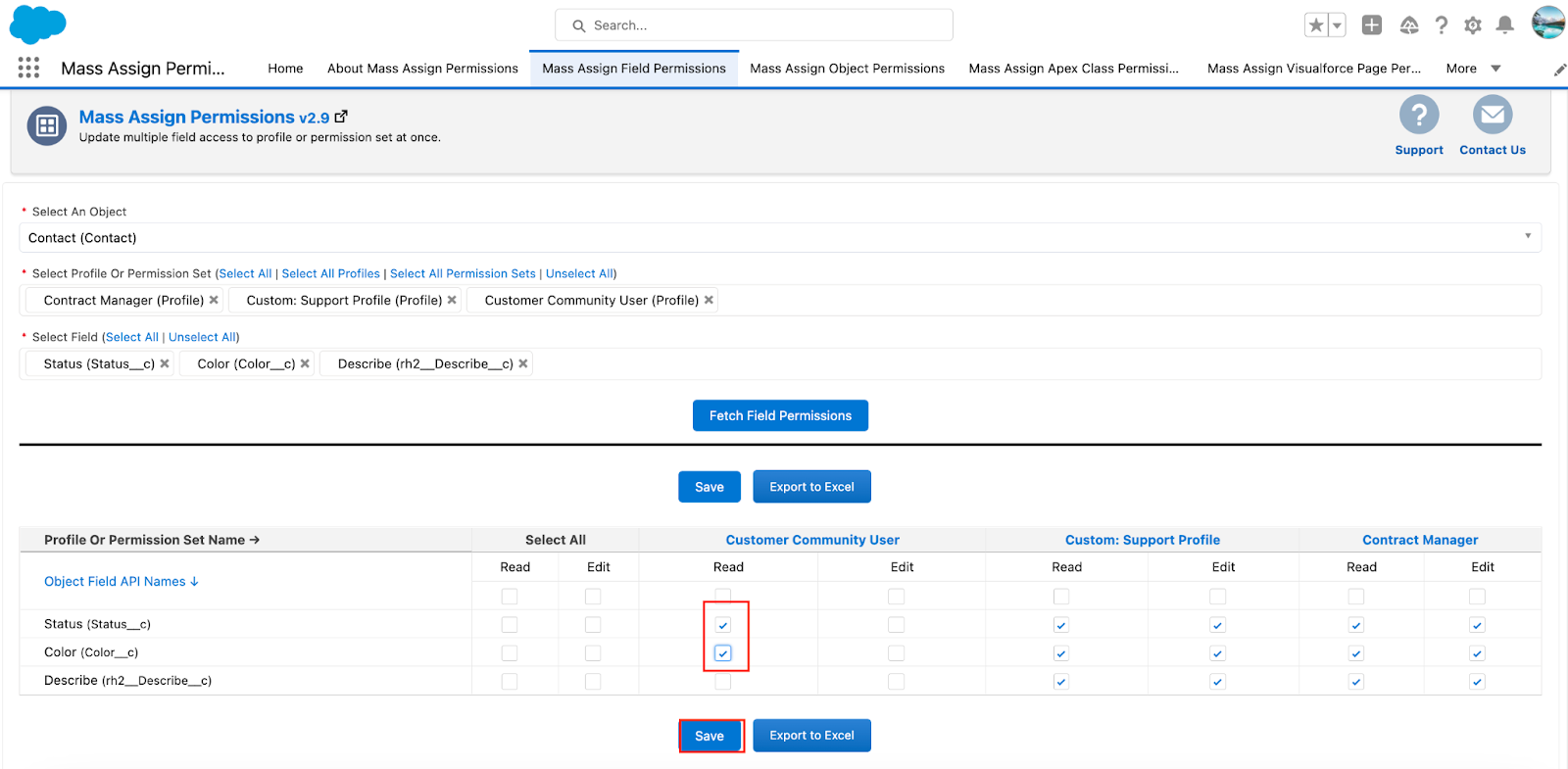The width and height of the screenshot is (1568, 769).
Task: Check the Customer Community User Edit select-all box
Action: click(896, 597)
